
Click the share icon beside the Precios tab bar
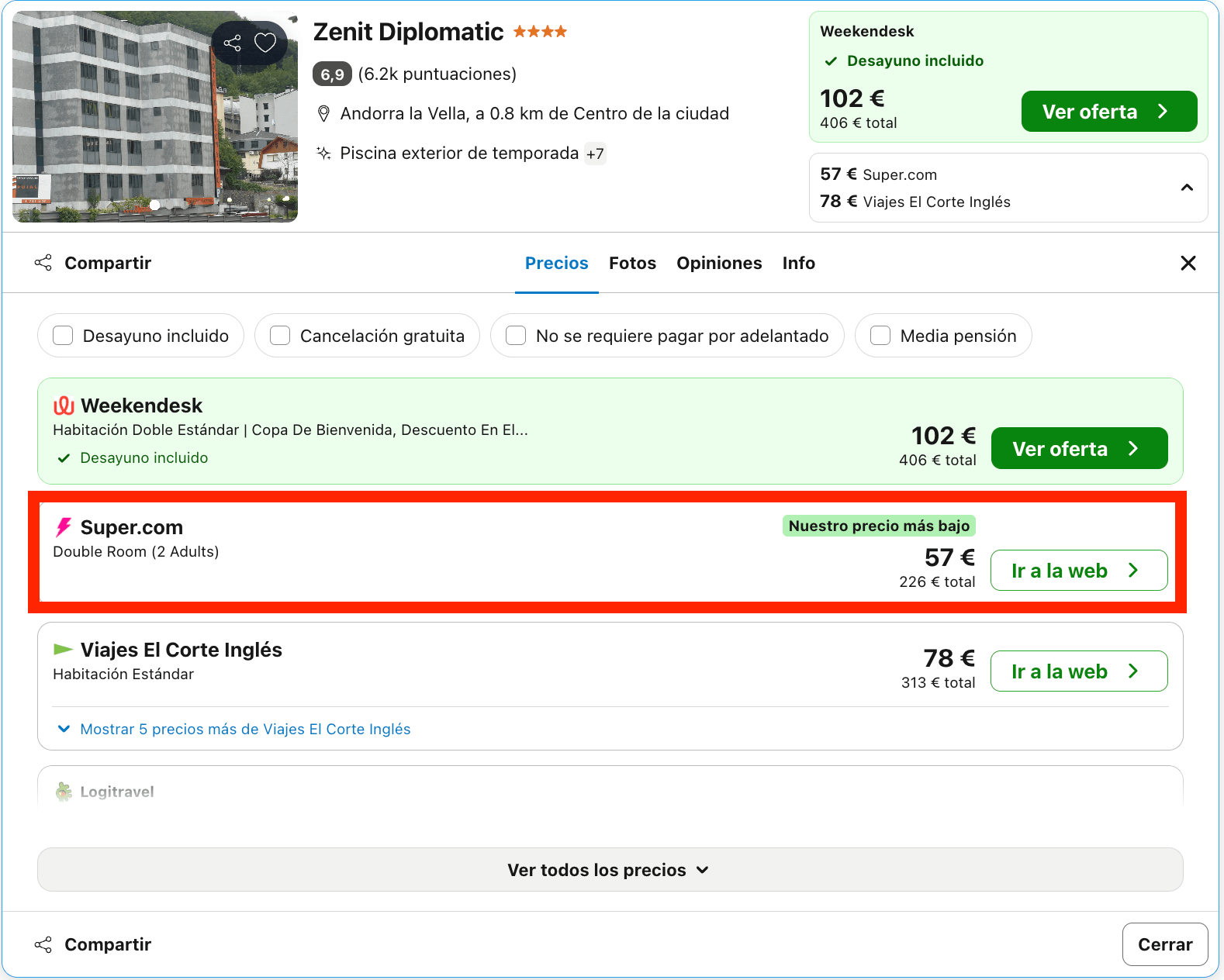point(43,263)
